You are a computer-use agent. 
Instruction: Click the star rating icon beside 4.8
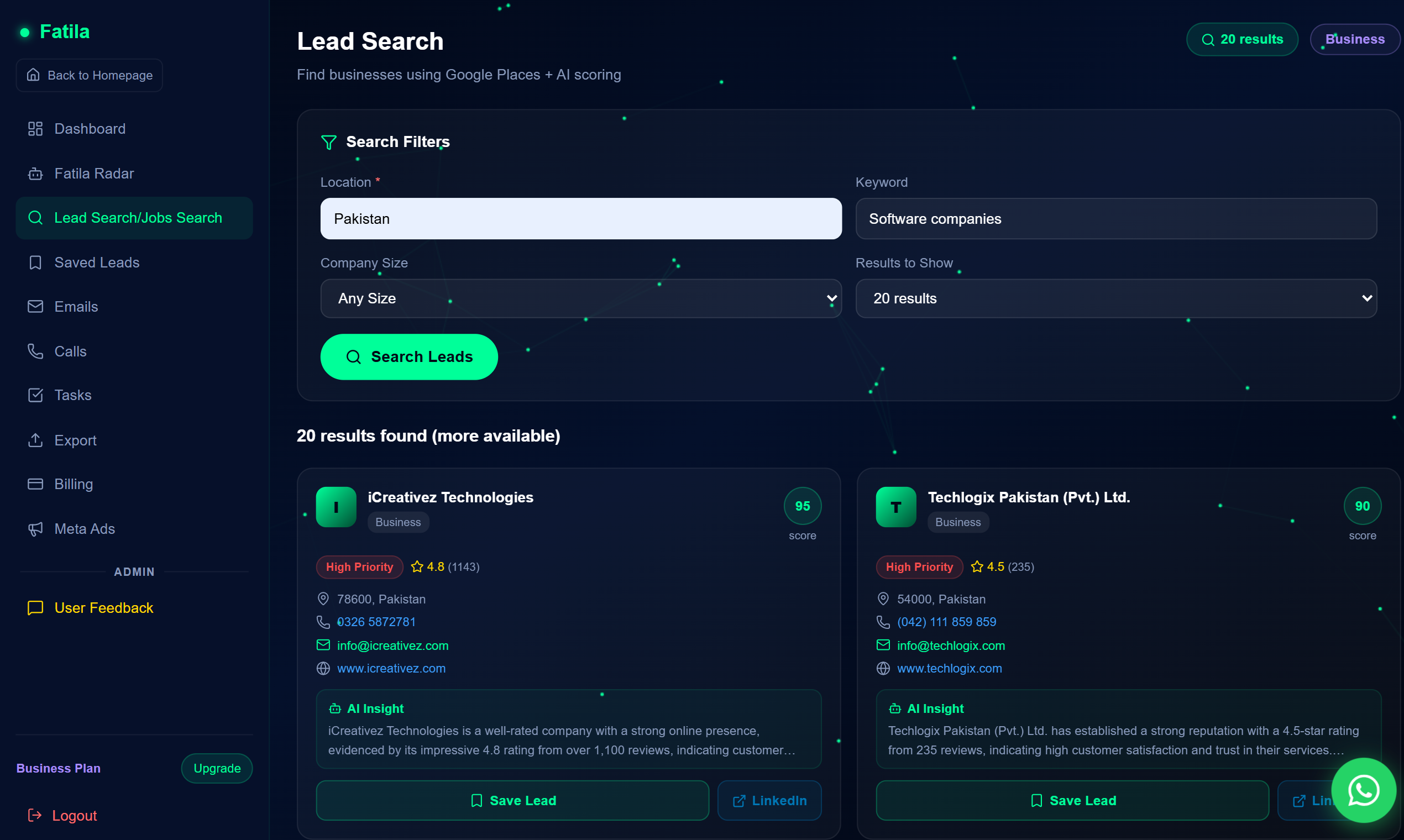tap(417, 566)
